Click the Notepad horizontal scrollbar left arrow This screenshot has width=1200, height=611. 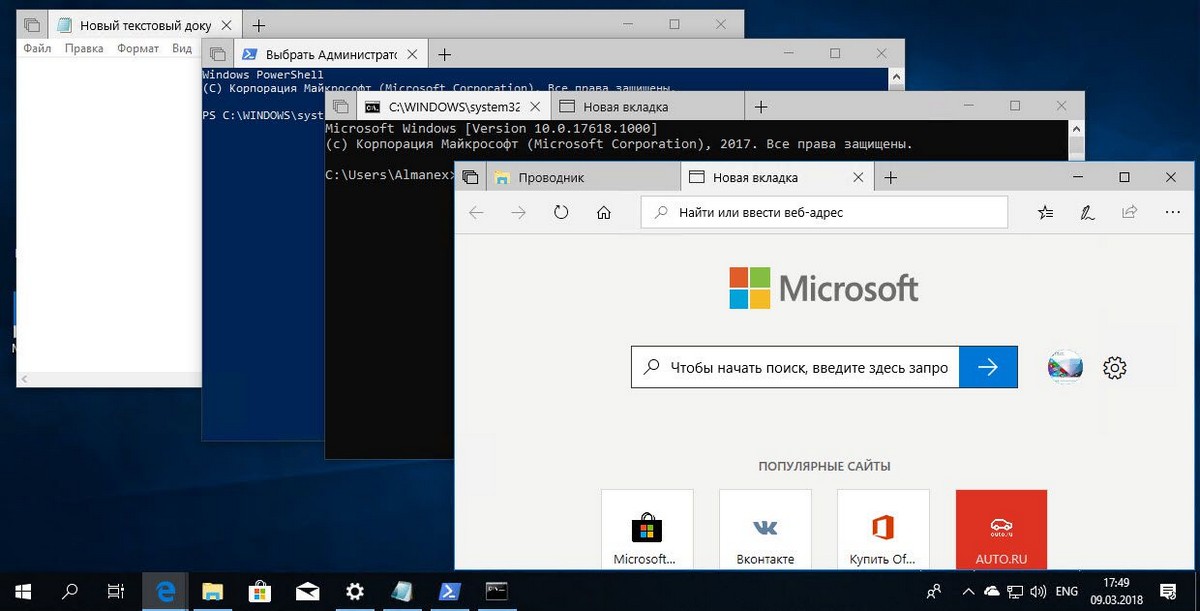click(x=24, y=379)
